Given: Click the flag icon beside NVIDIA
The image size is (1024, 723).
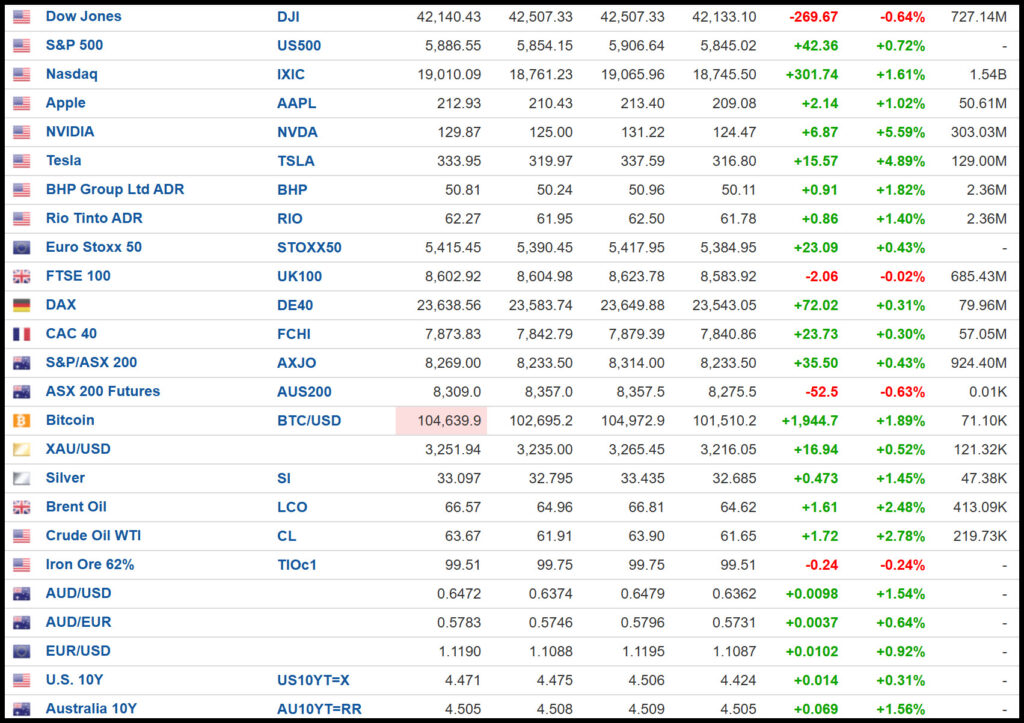Looking at the screenshot, I should tap(22, 132).
